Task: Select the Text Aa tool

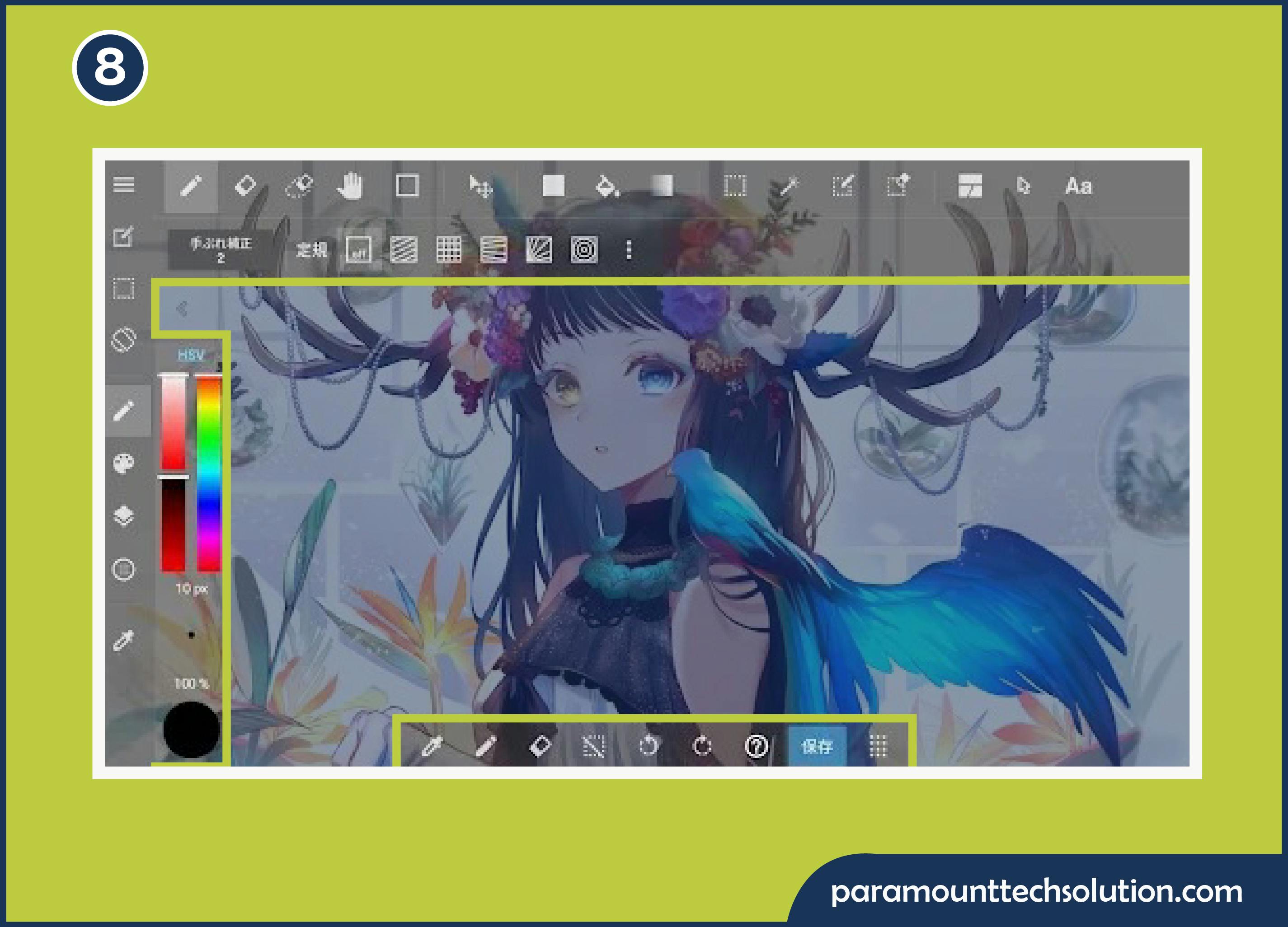Action: click(1078, 186)
